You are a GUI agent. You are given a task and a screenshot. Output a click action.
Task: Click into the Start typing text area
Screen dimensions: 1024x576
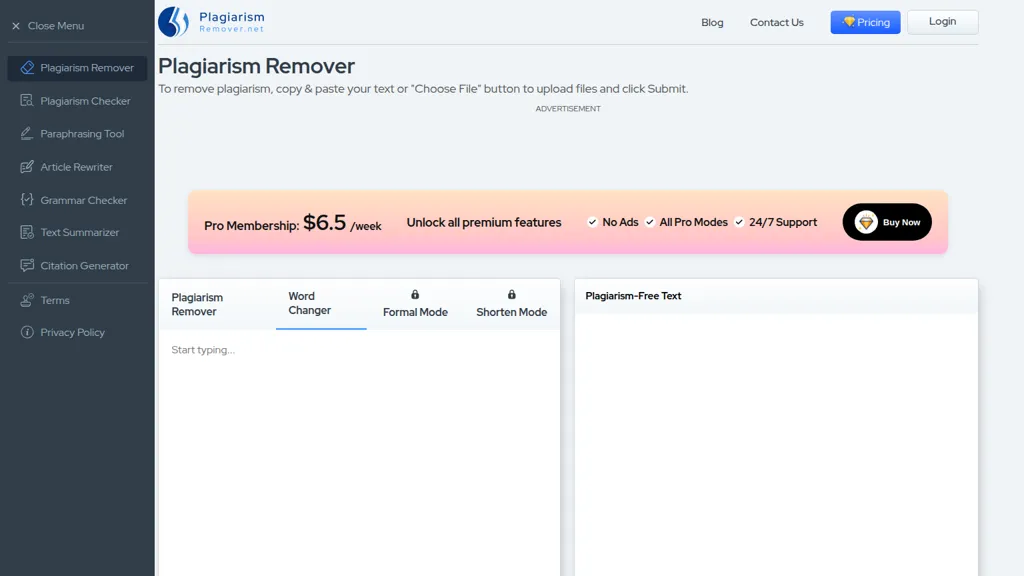point(359,453)
